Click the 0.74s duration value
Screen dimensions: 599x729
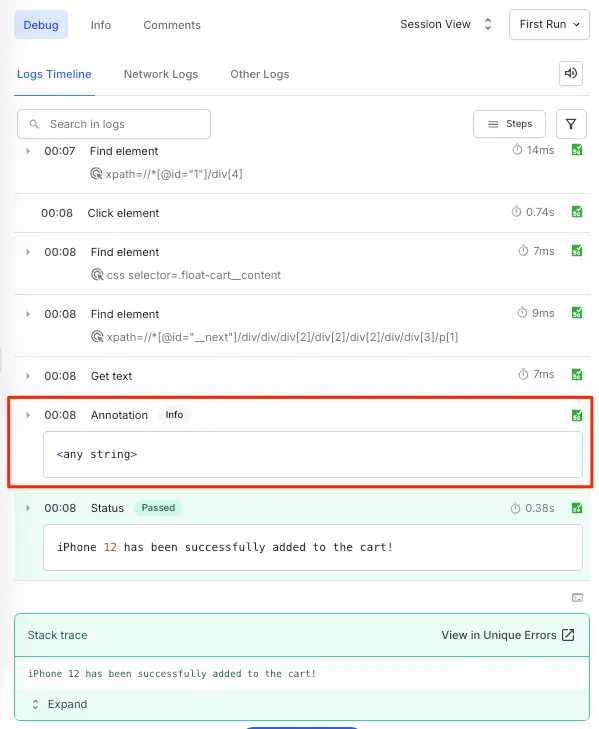540,212
